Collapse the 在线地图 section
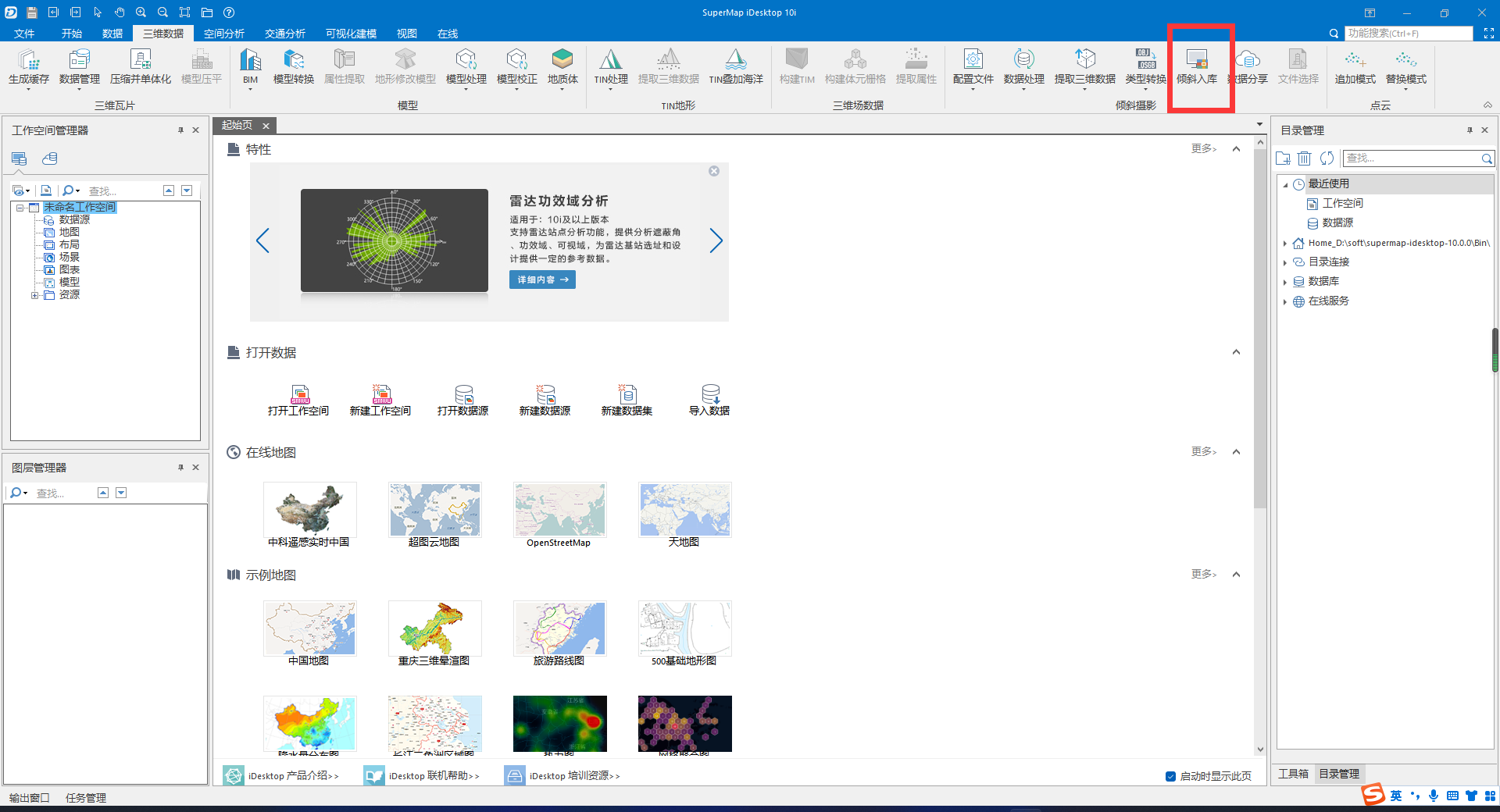The height and width of the screenshot is (812, 1500). 1236,452
